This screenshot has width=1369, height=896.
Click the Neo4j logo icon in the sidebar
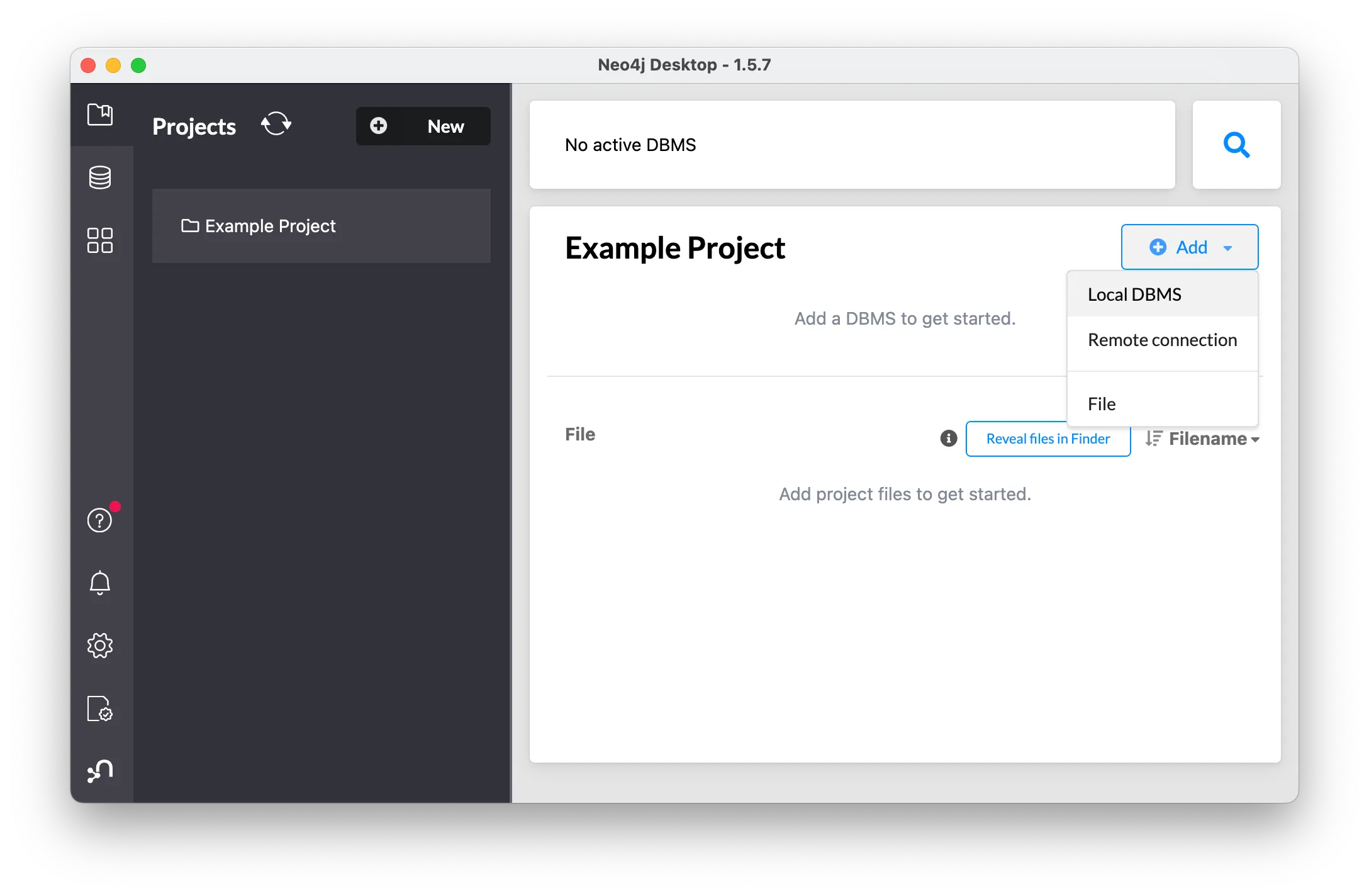[100, 771]
